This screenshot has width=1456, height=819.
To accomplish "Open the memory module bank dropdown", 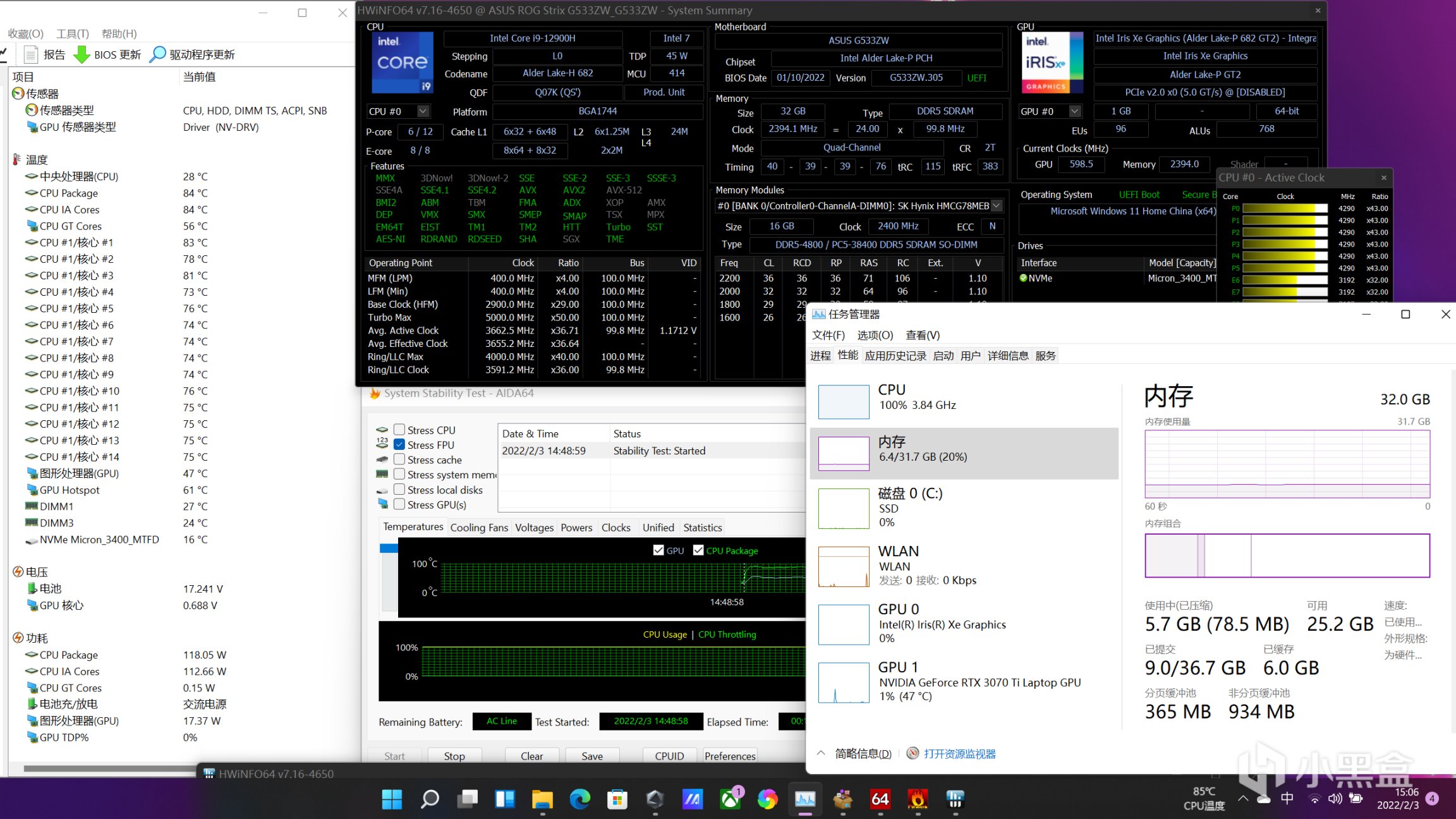I will (x=997, y=206).
